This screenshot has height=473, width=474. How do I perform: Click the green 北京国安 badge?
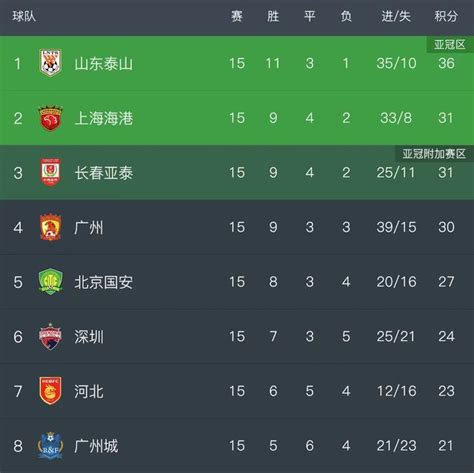(50, 282)
